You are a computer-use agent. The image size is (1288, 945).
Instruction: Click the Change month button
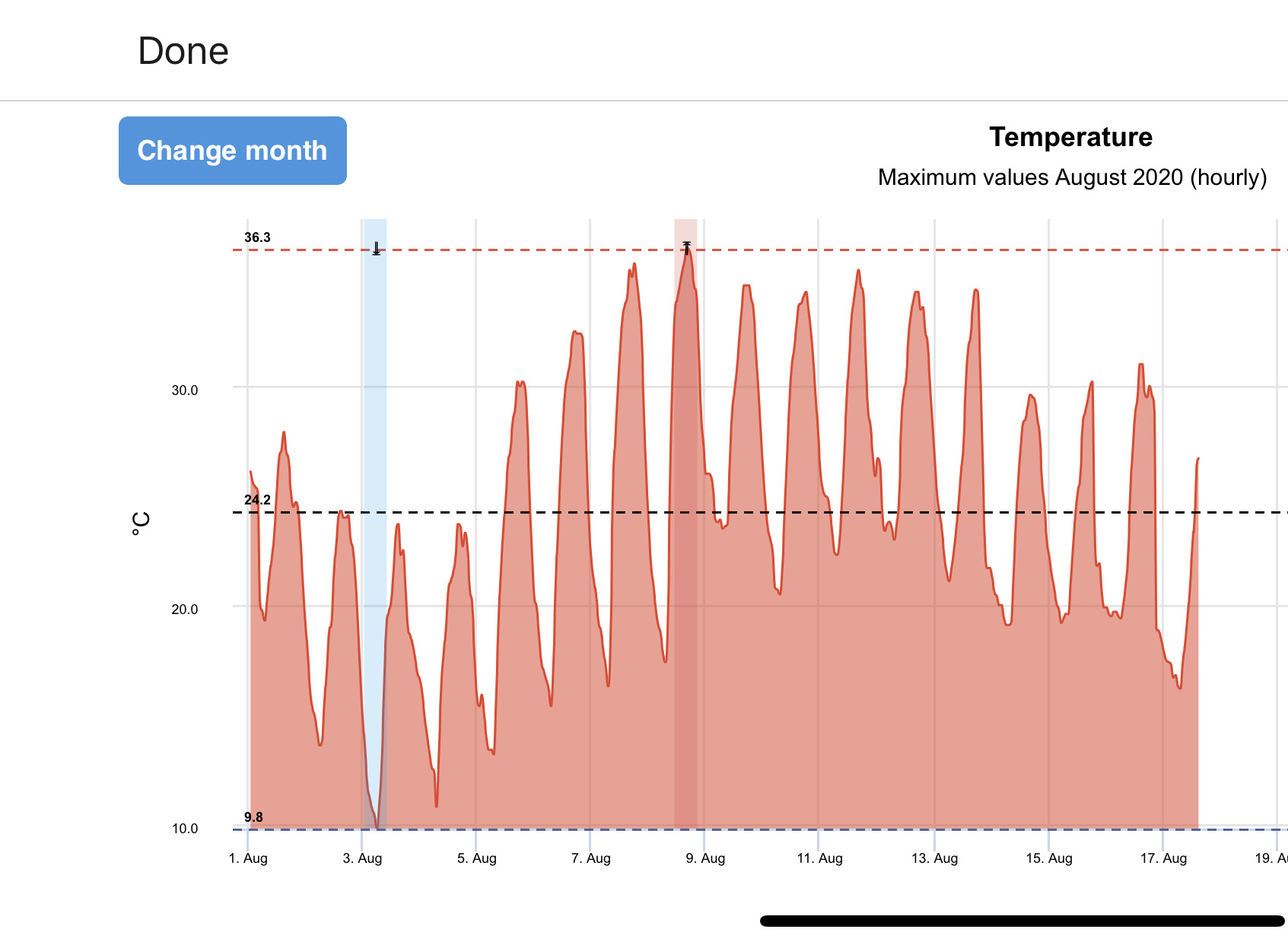(x=233, y=151)
